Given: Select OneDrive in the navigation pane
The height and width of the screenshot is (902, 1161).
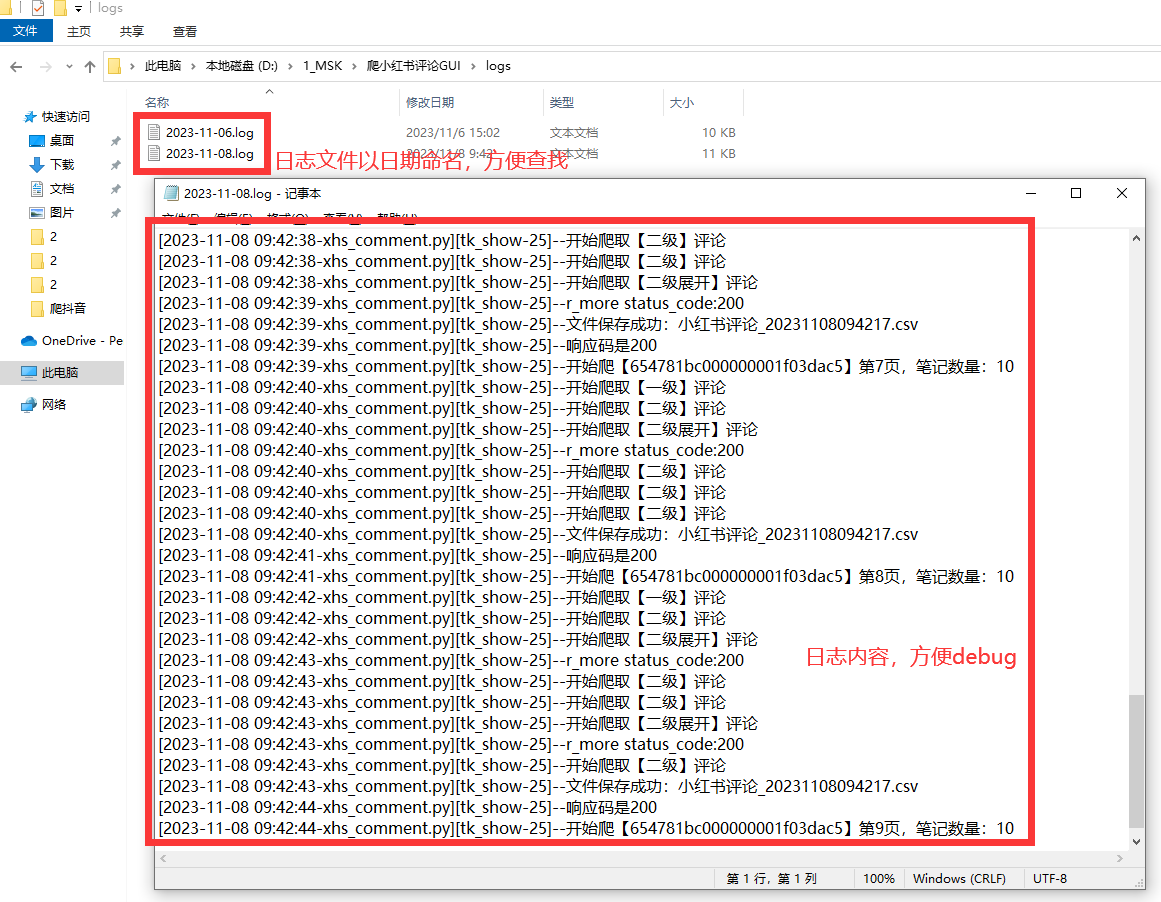Looking at the screenshot, I should point(70,341).
